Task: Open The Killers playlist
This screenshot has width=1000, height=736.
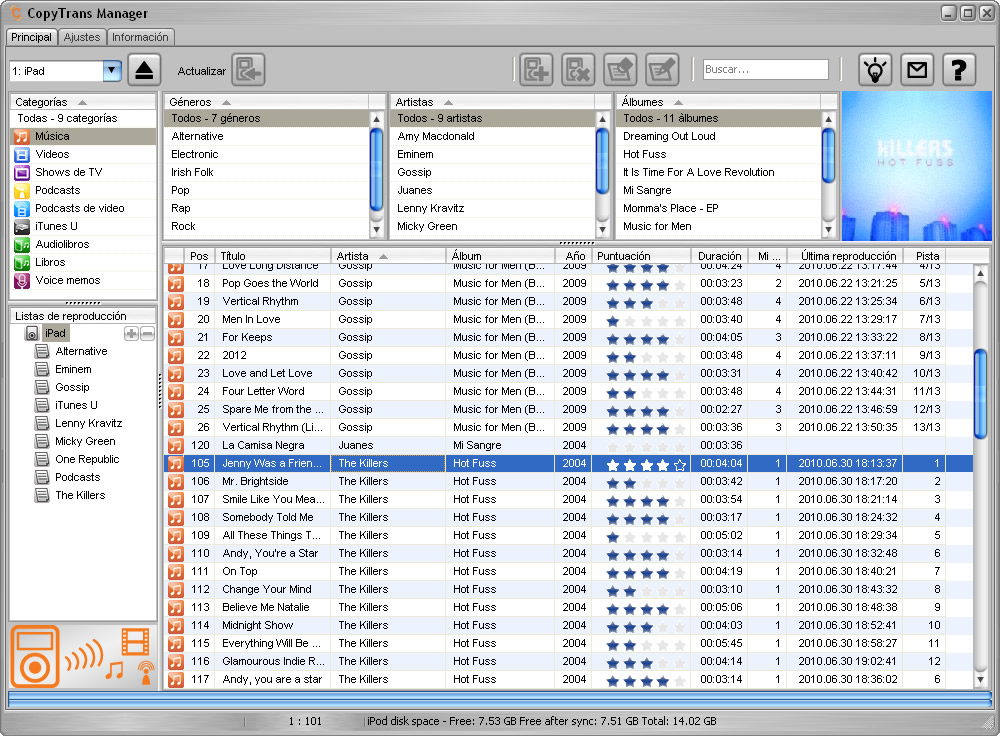Action: [80, 495]
